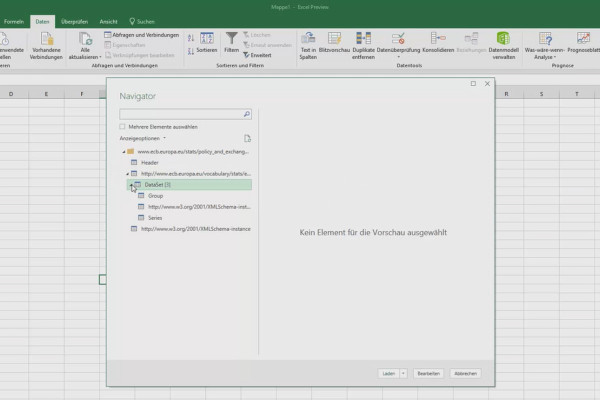
Task: Open the Was-wäre-wenn-Analyse menu
Action: [x=545, y=46]
